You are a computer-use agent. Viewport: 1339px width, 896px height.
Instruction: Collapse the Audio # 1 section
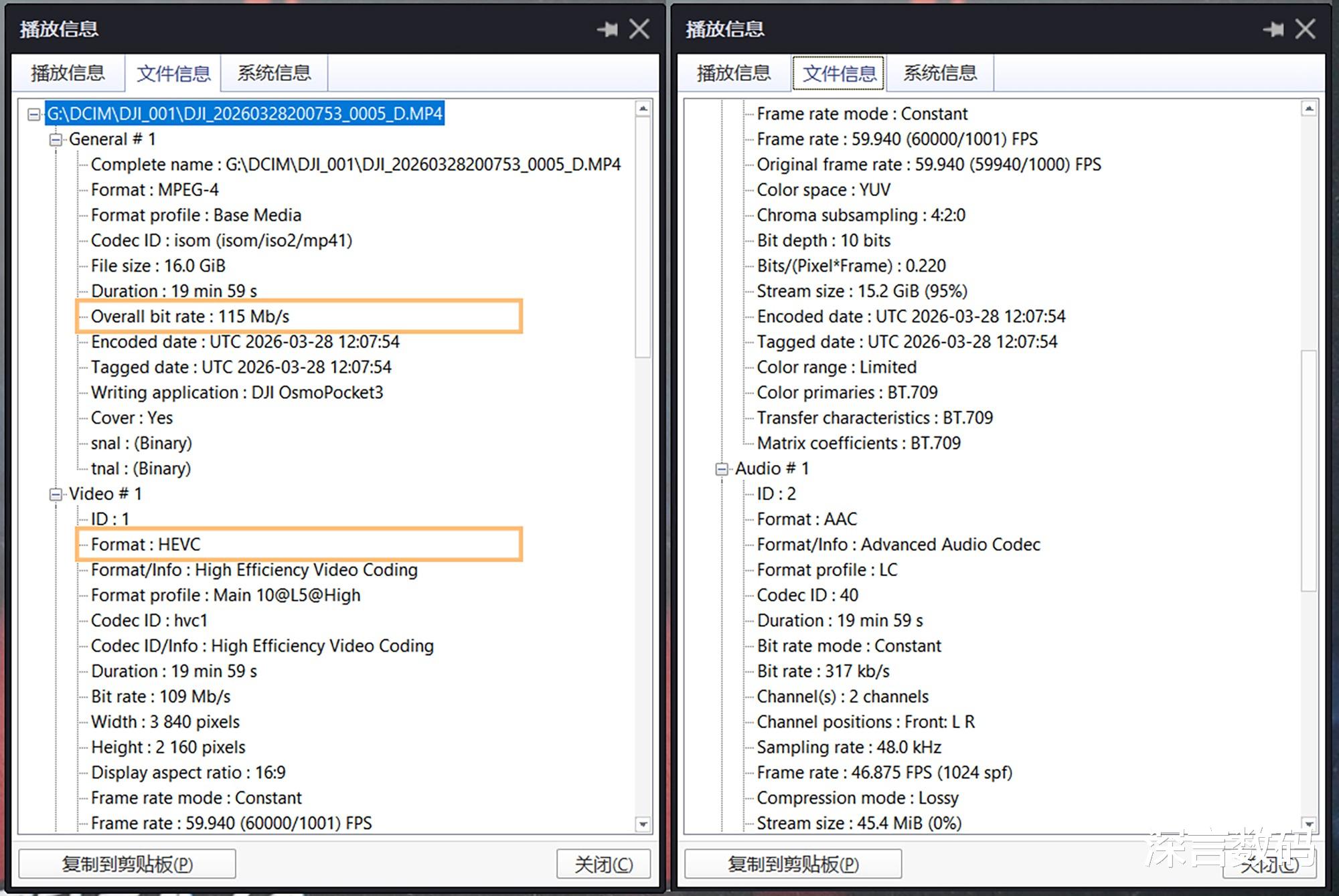coord(722,469)
